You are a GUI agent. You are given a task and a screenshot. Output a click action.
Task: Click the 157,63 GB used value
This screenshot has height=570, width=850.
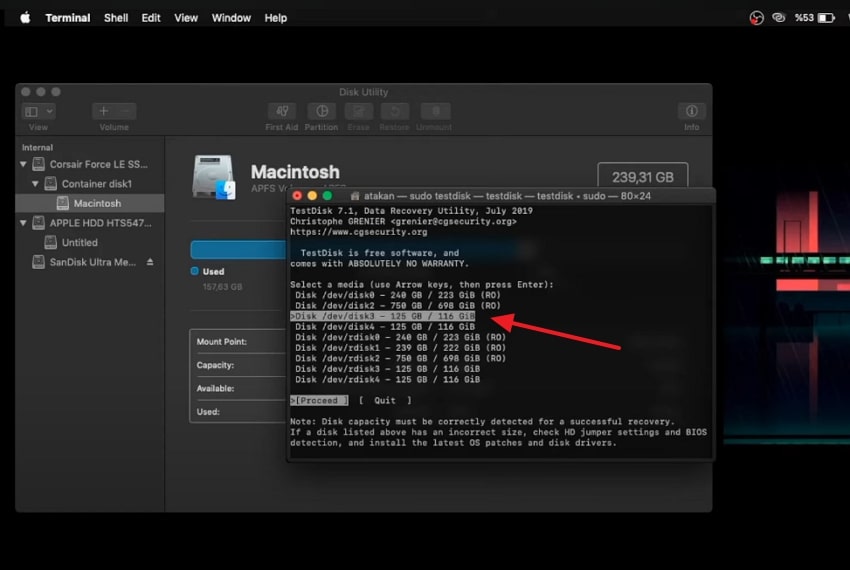pos(222,286)
